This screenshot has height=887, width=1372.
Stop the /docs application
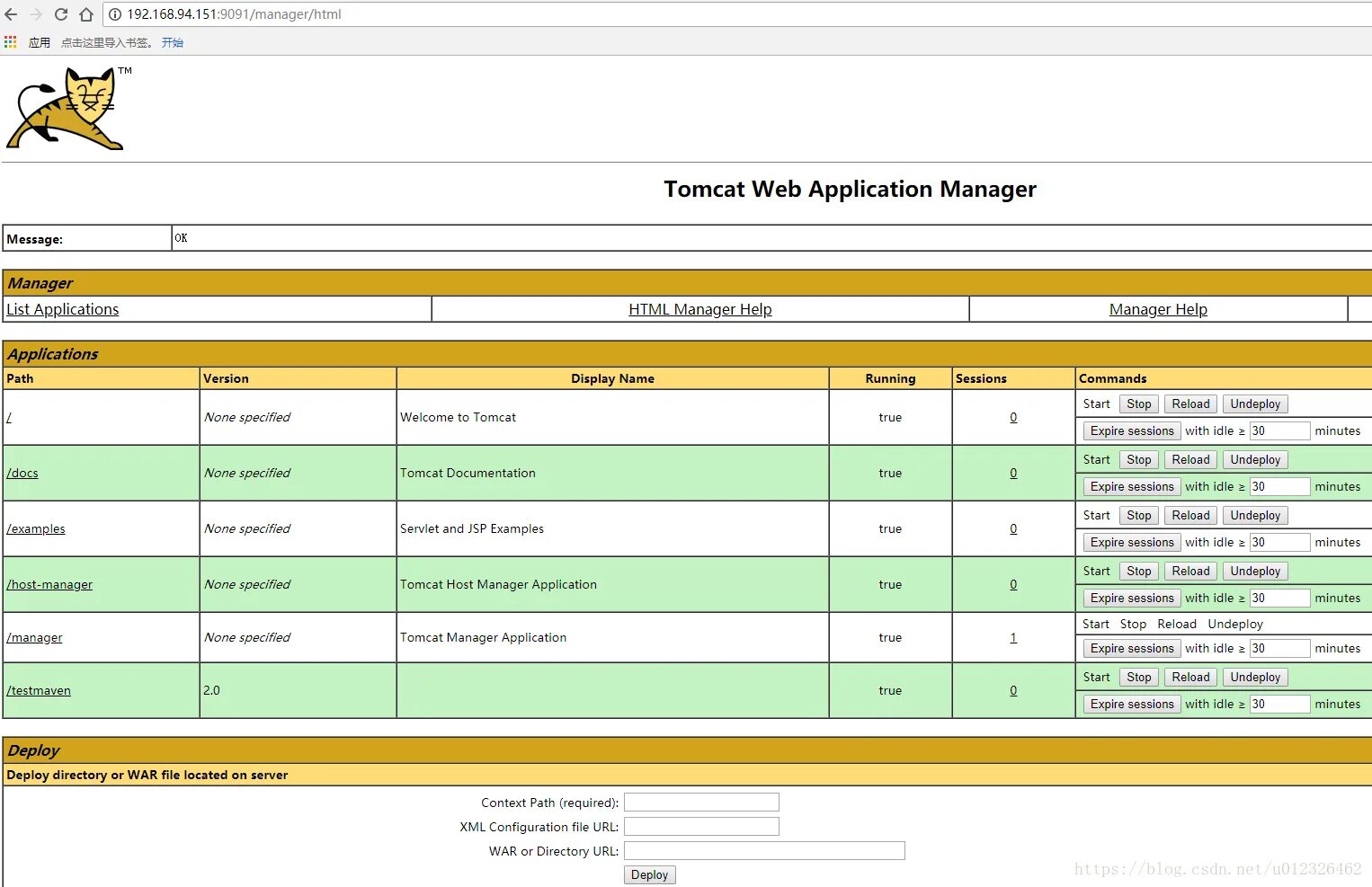(x=1139, y=460)
